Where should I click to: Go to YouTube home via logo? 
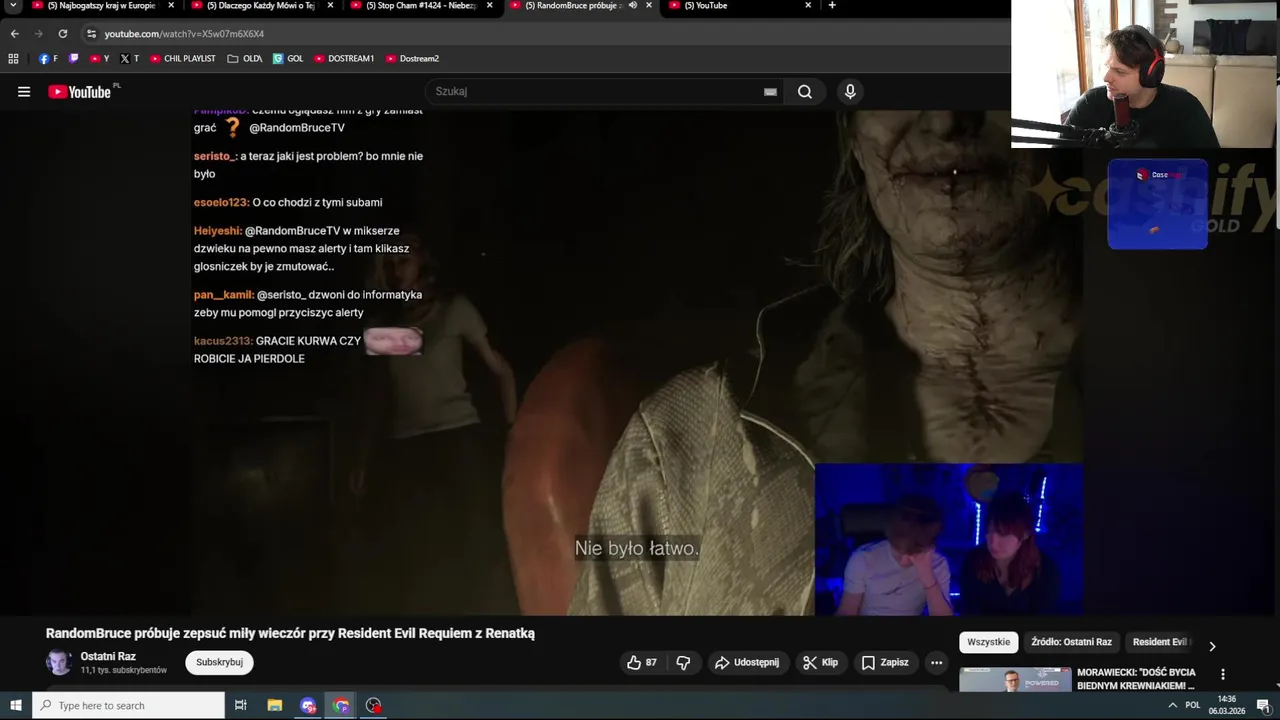point(79,92)
